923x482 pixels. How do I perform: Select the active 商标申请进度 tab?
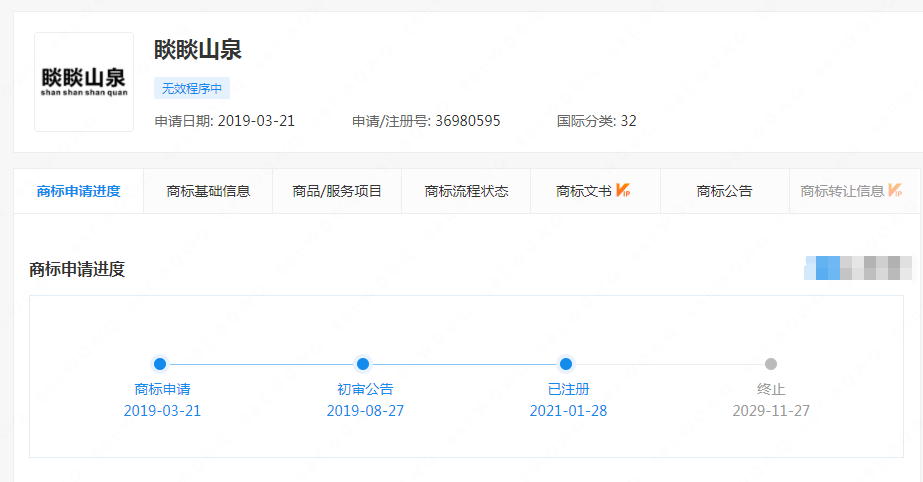(x=78, y=191)
